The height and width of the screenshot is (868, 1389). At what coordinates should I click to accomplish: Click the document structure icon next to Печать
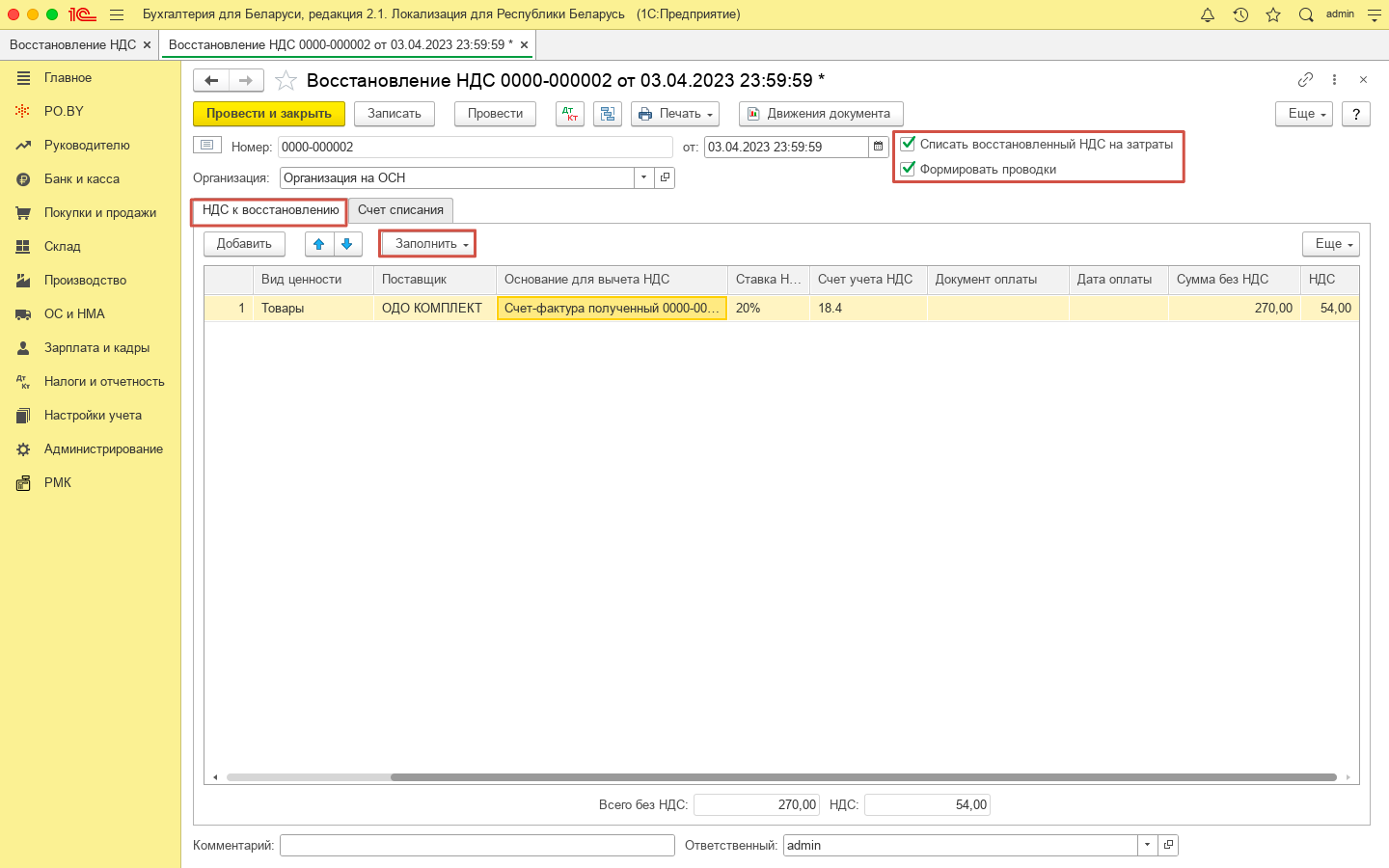click(608, 114)
